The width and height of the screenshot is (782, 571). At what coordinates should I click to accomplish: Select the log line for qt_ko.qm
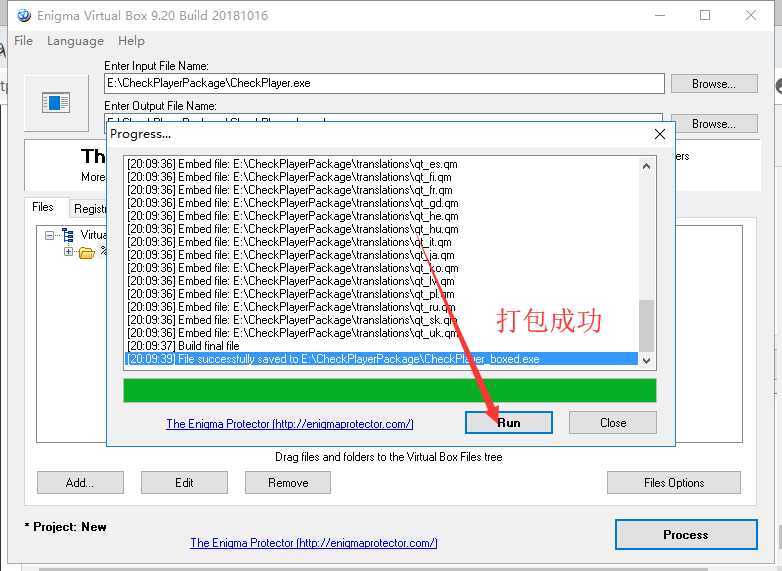[x=382, y=268]
